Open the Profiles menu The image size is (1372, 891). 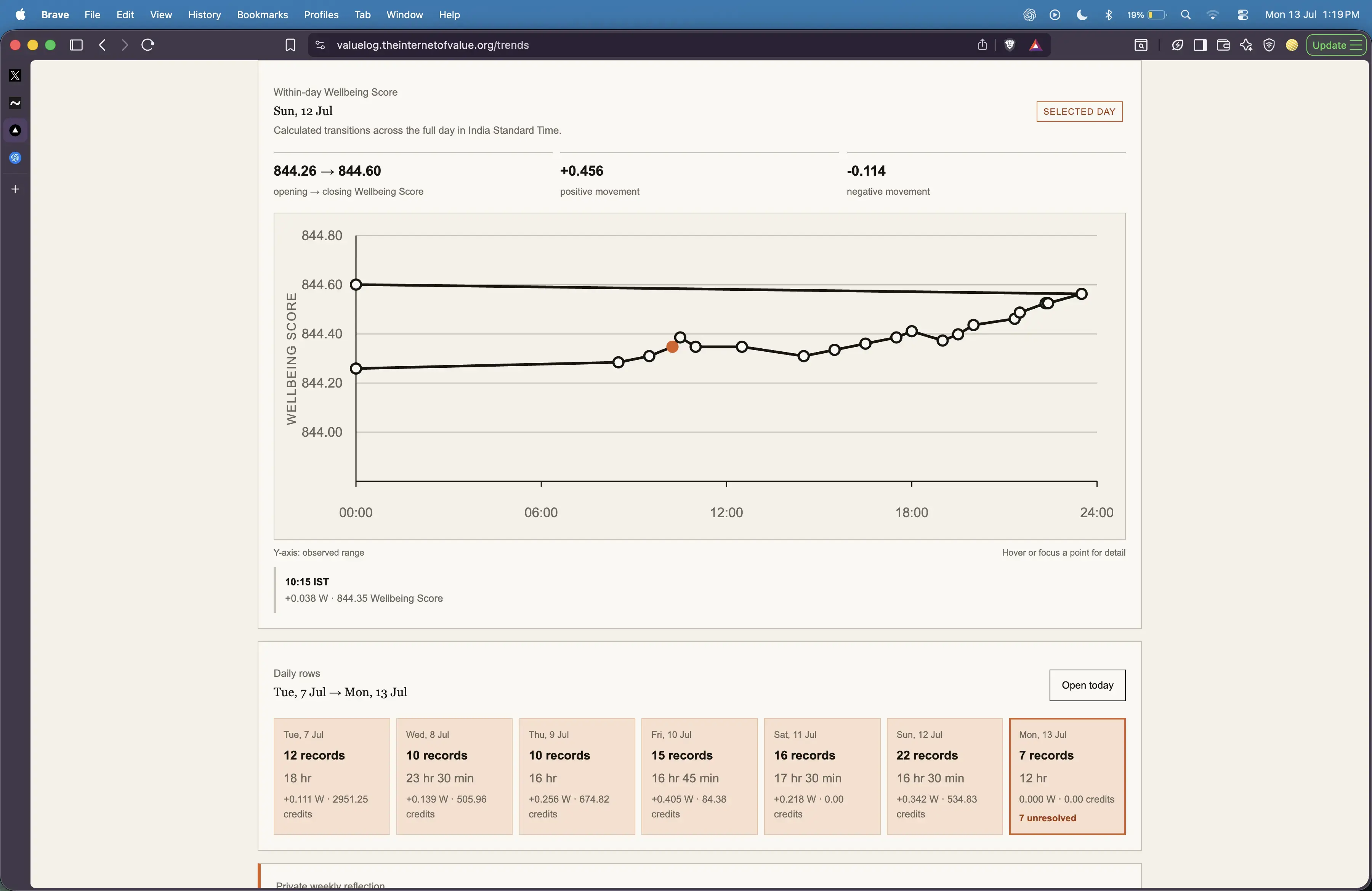[x=321, y=15]
